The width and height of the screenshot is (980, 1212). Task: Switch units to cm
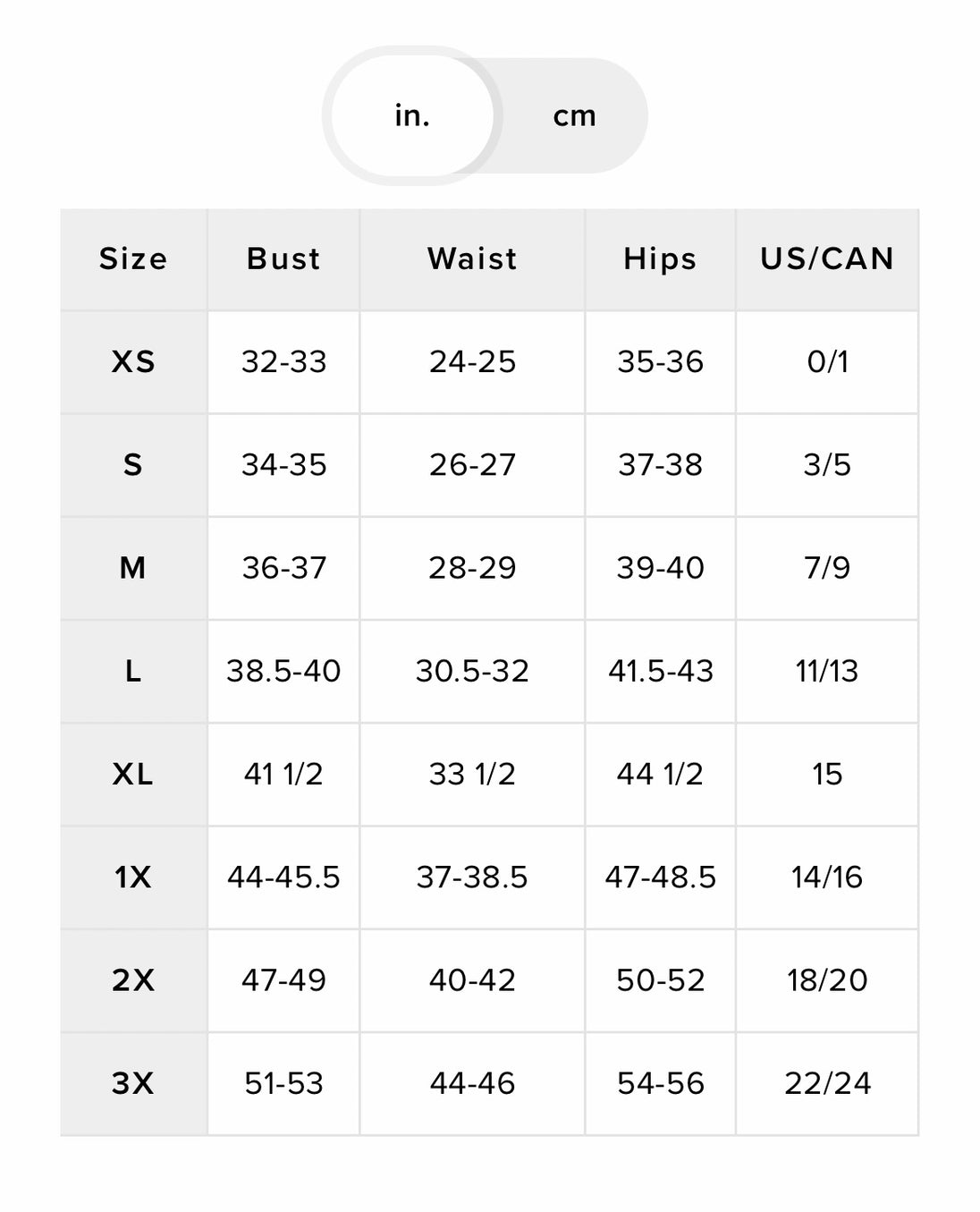[x=574, y=116]
